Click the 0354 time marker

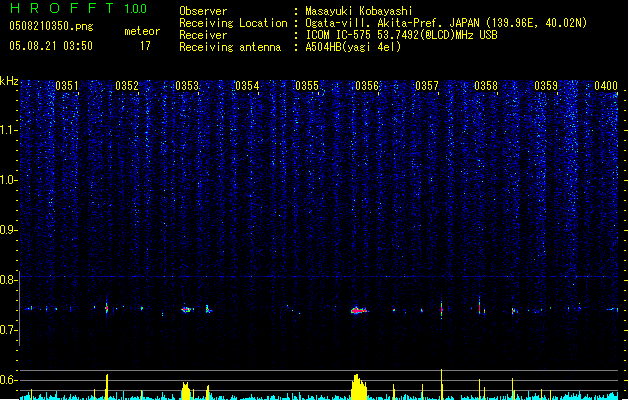pyautogui.click(x=247, y=86)
